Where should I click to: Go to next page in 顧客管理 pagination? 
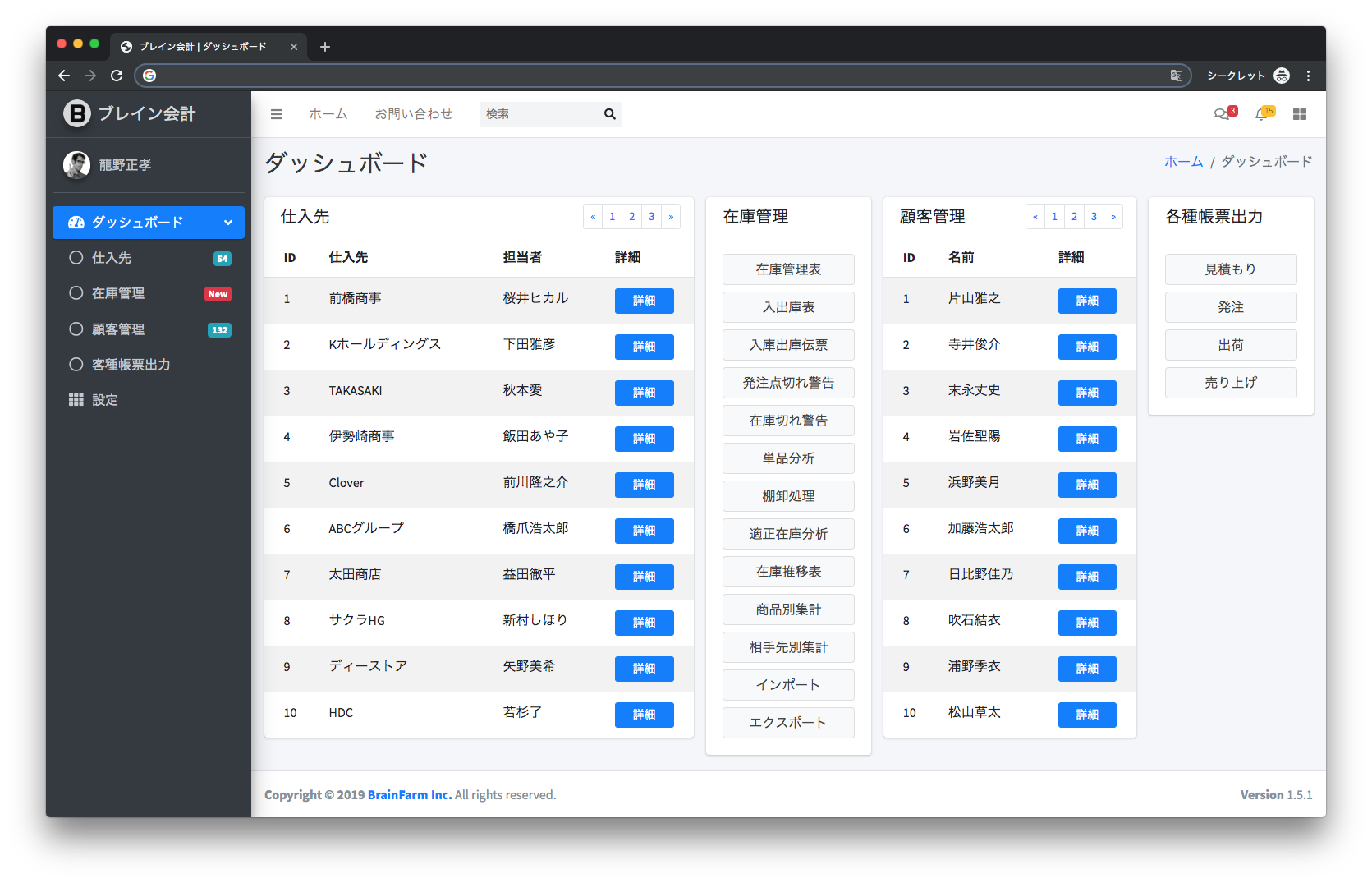point(1113,217)
